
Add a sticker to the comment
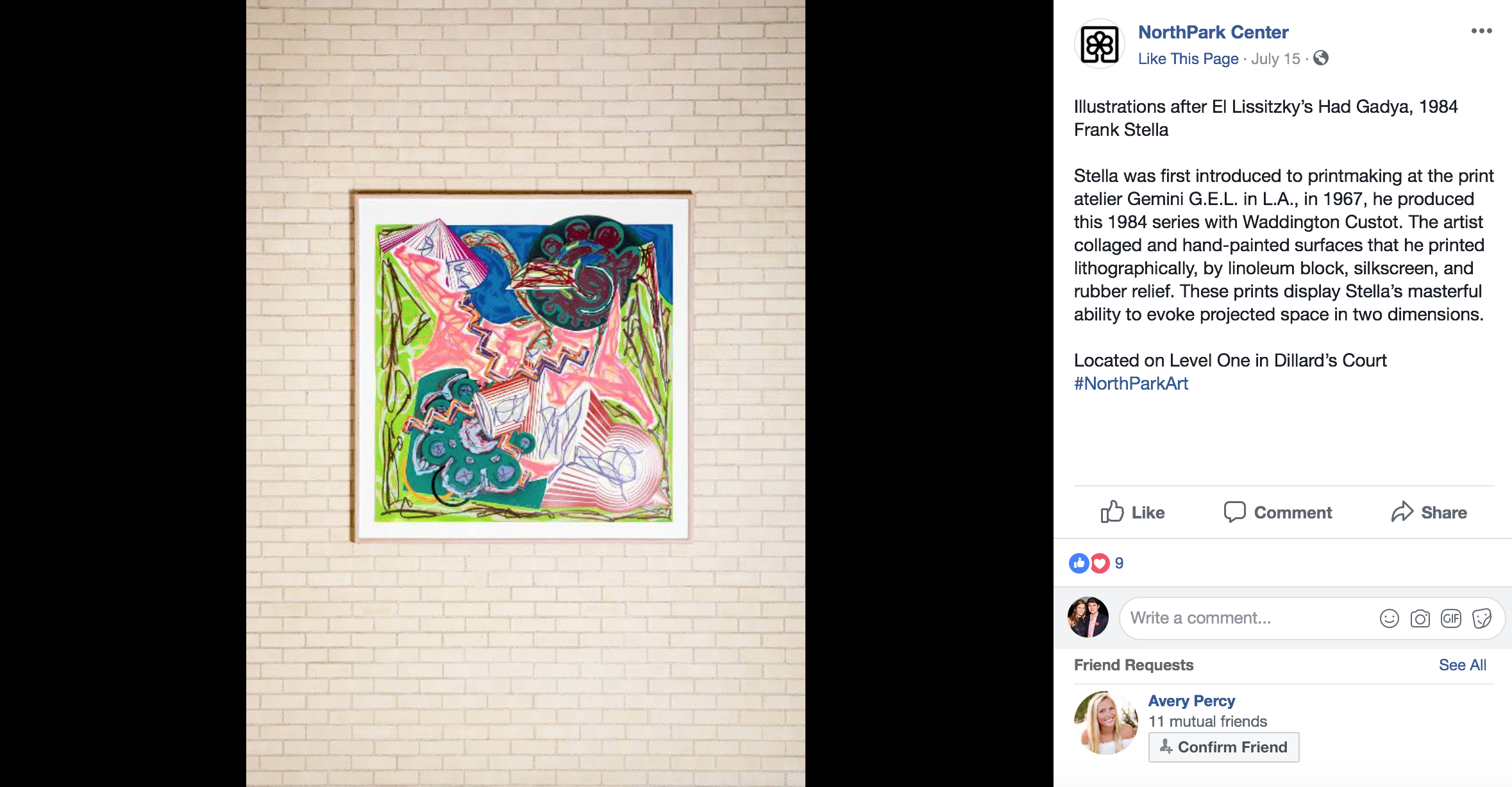tap(1482, 618)
